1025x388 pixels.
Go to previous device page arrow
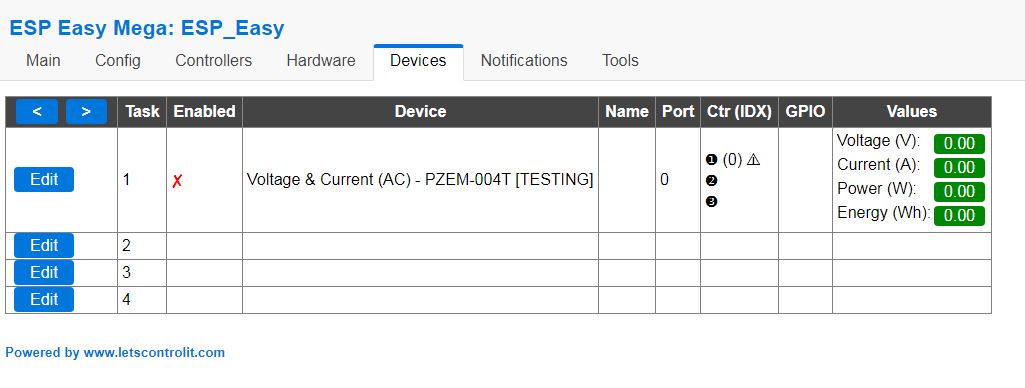point(37,112)
